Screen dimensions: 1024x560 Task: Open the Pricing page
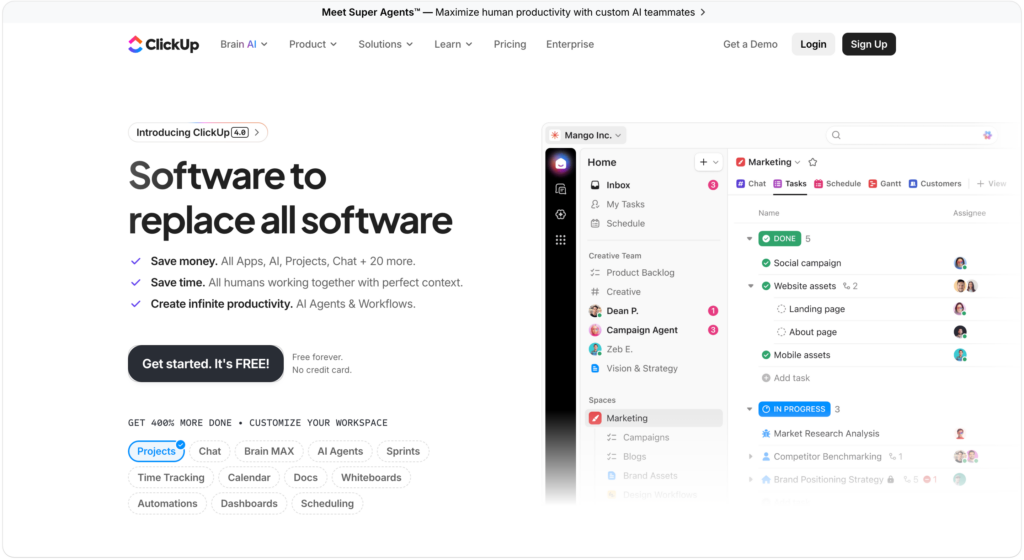510,44
